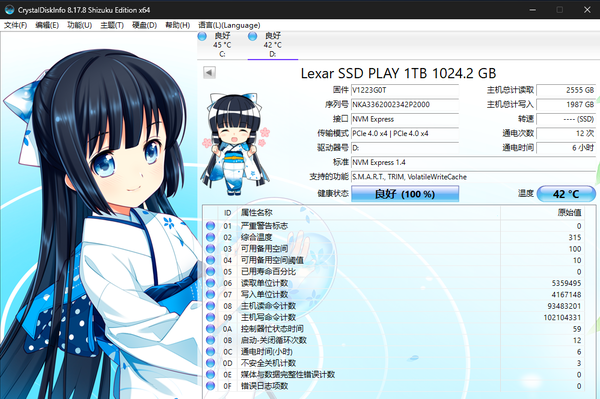This screenshot has height=399, width=600.
Task: Click the power on hours value 6 小时
Action: [566, 148]
